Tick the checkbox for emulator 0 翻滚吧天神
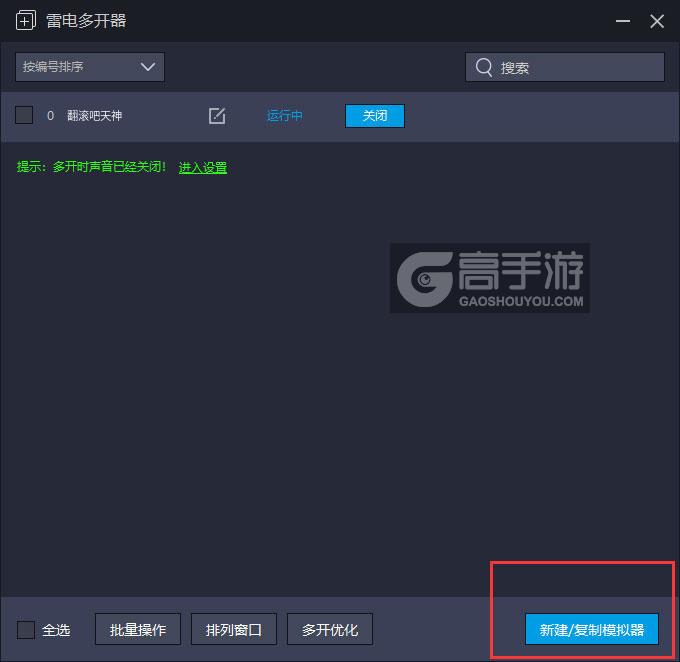The width and height of the screenshot is (680, 662). point(24,115)
